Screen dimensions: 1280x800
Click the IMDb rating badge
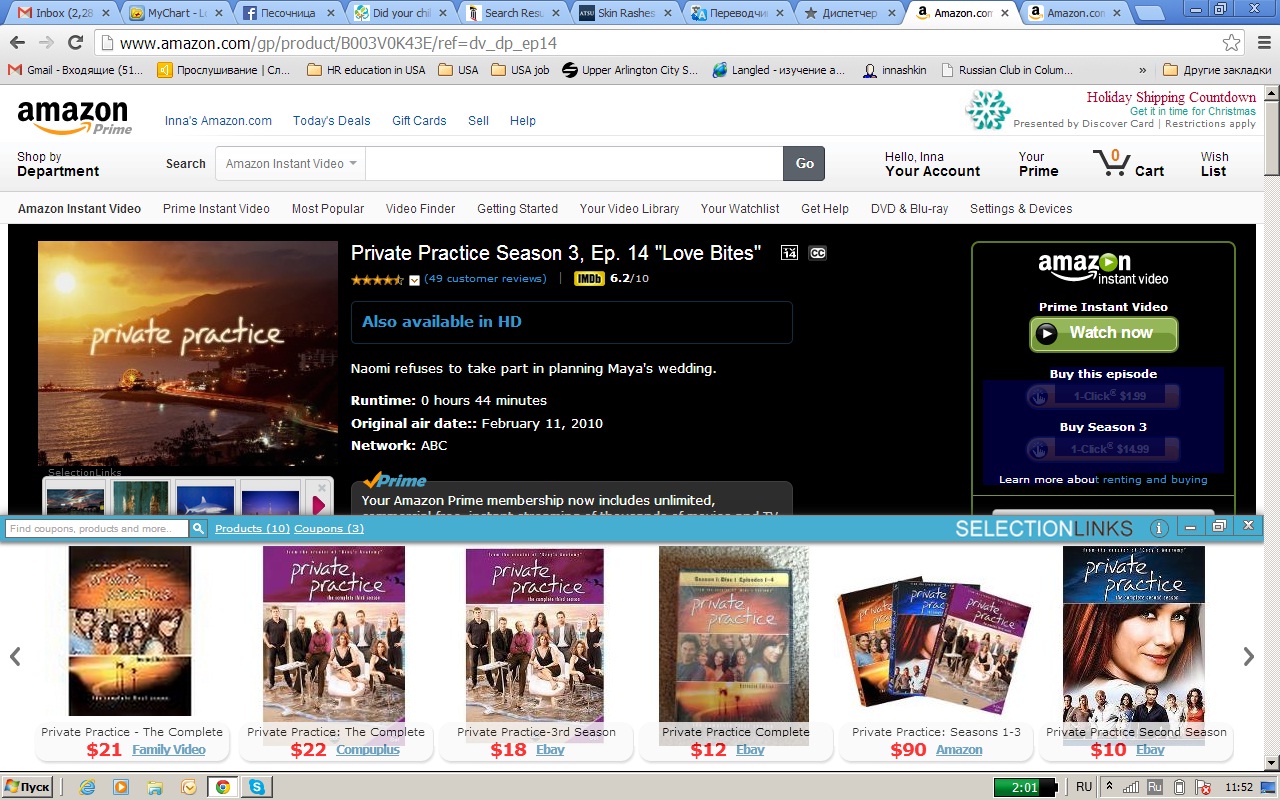point(589,279)
